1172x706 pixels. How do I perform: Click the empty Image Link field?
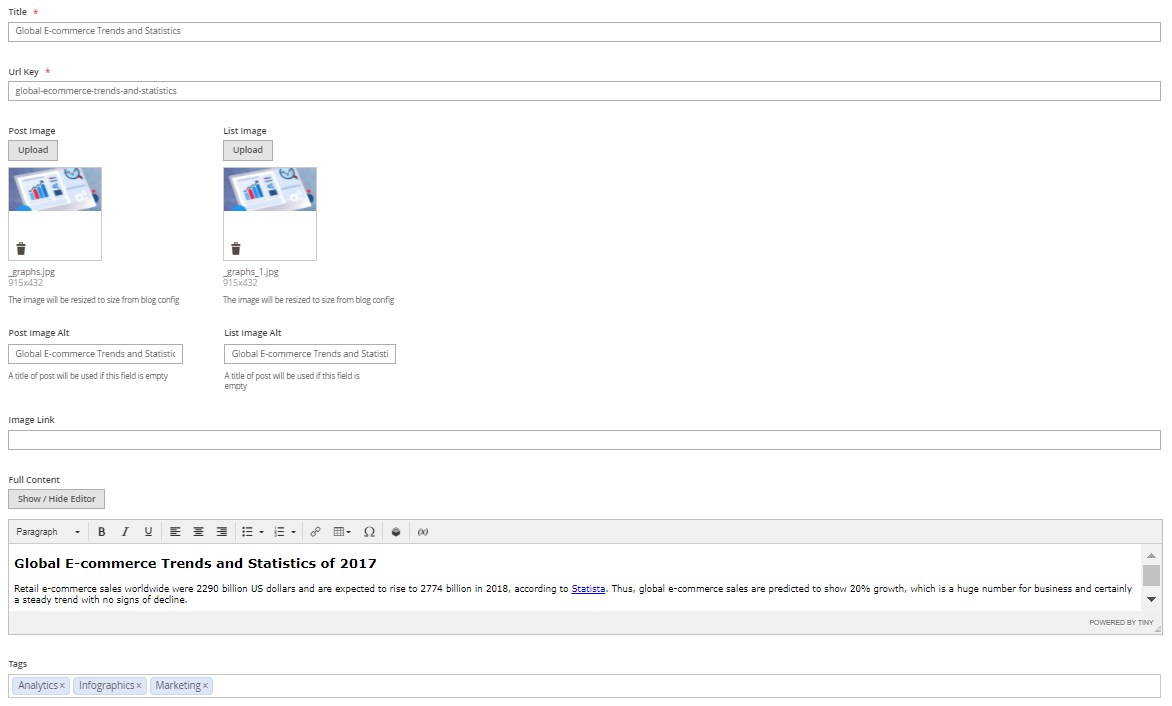584,440
